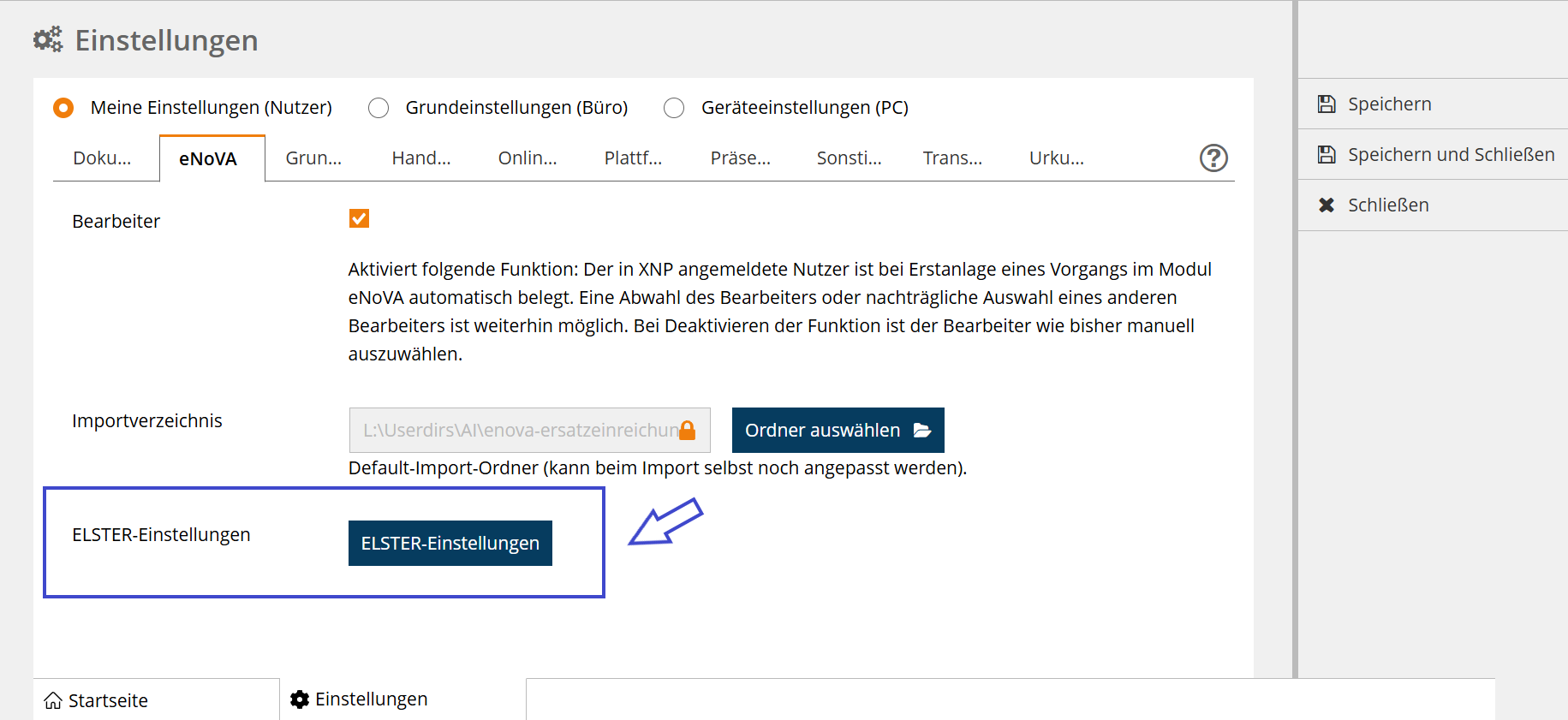1568x720 pixels.
Task: Switch to the Doku... tab
Action: click(x=102, y=158)
